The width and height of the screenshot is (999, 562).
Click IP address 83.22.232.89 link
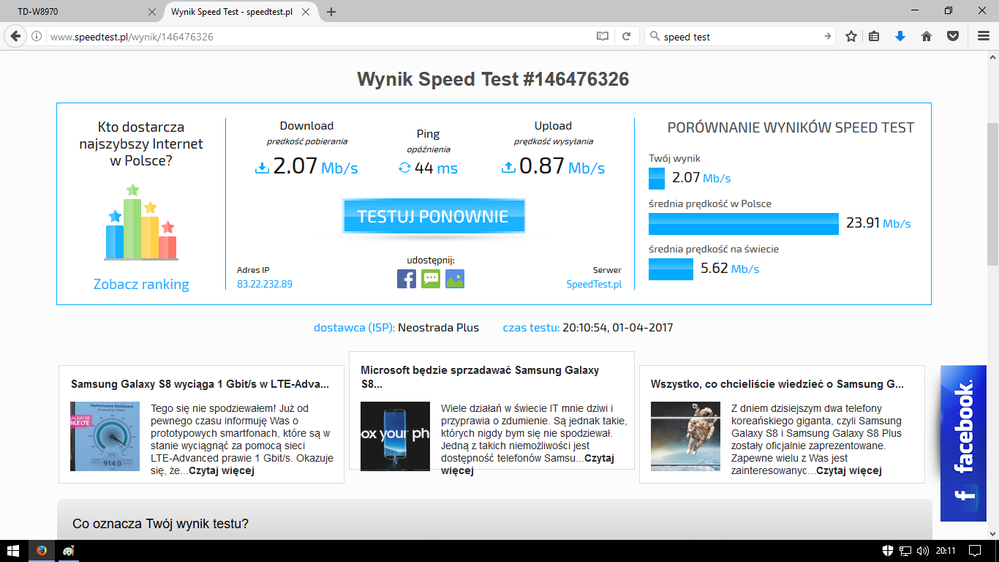pos(264,284)
